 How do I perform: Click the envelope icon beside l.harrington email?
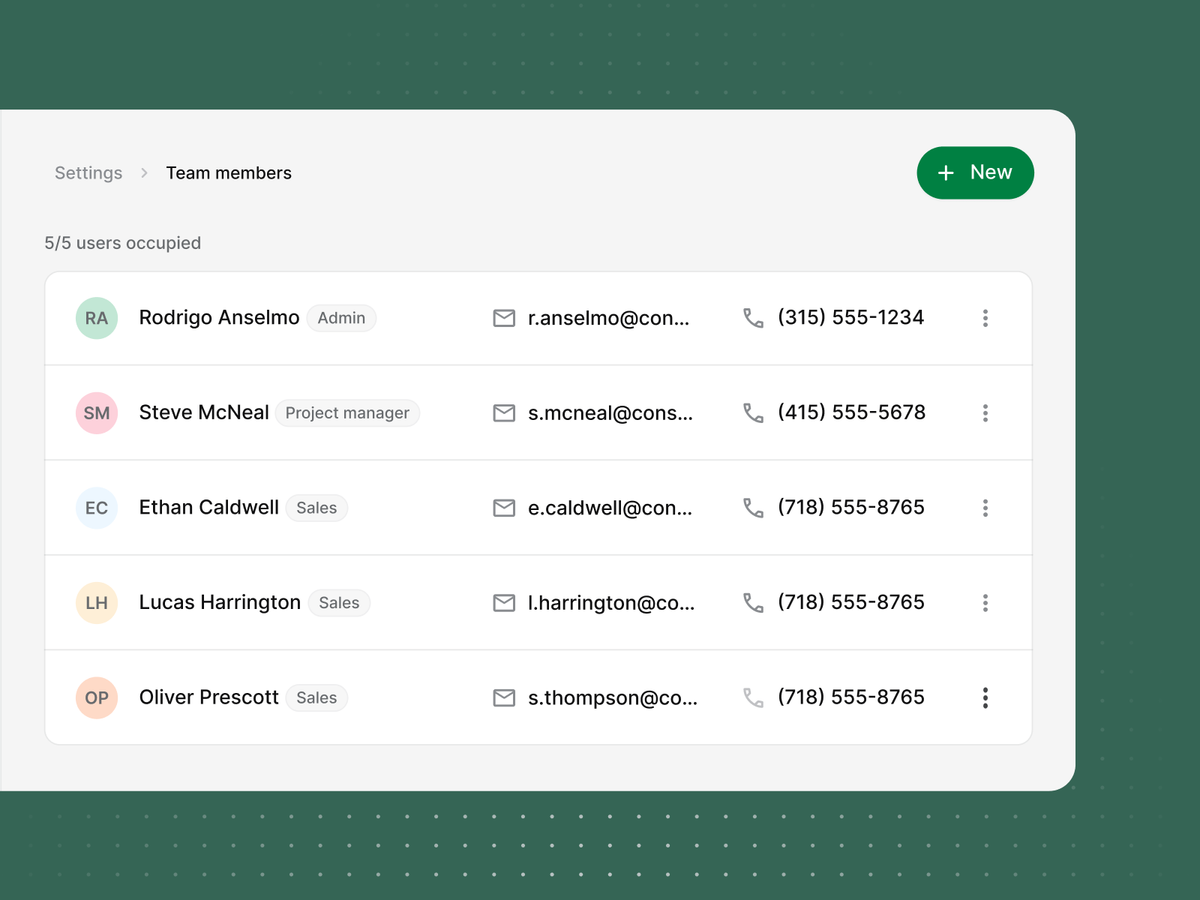(504, 603)
